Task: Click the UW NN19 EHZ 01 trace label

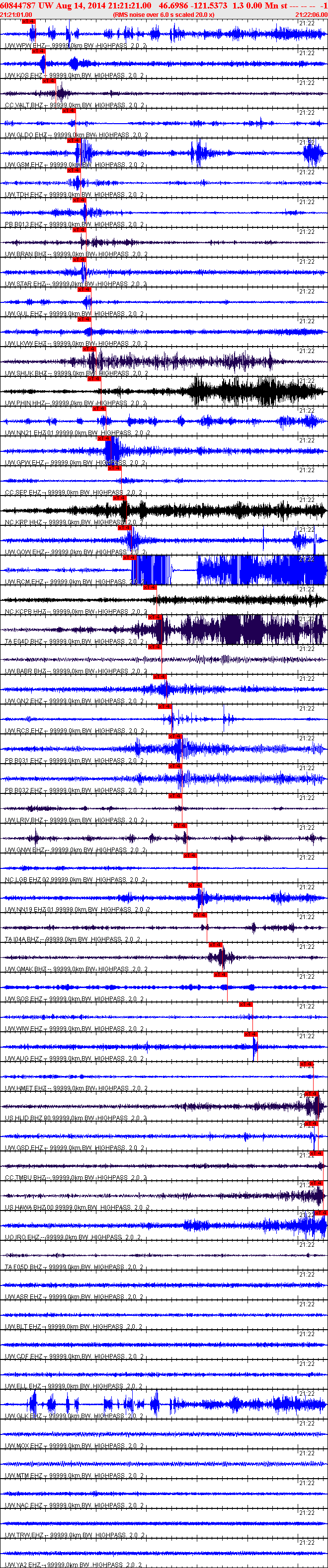Action: click(78, 911)
